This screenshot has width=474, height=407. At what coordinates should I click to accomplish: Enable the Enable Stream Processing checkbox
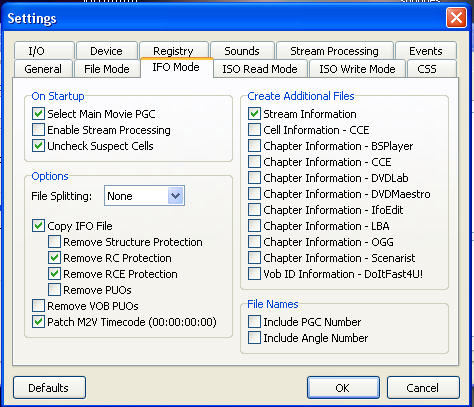(38, 130)
